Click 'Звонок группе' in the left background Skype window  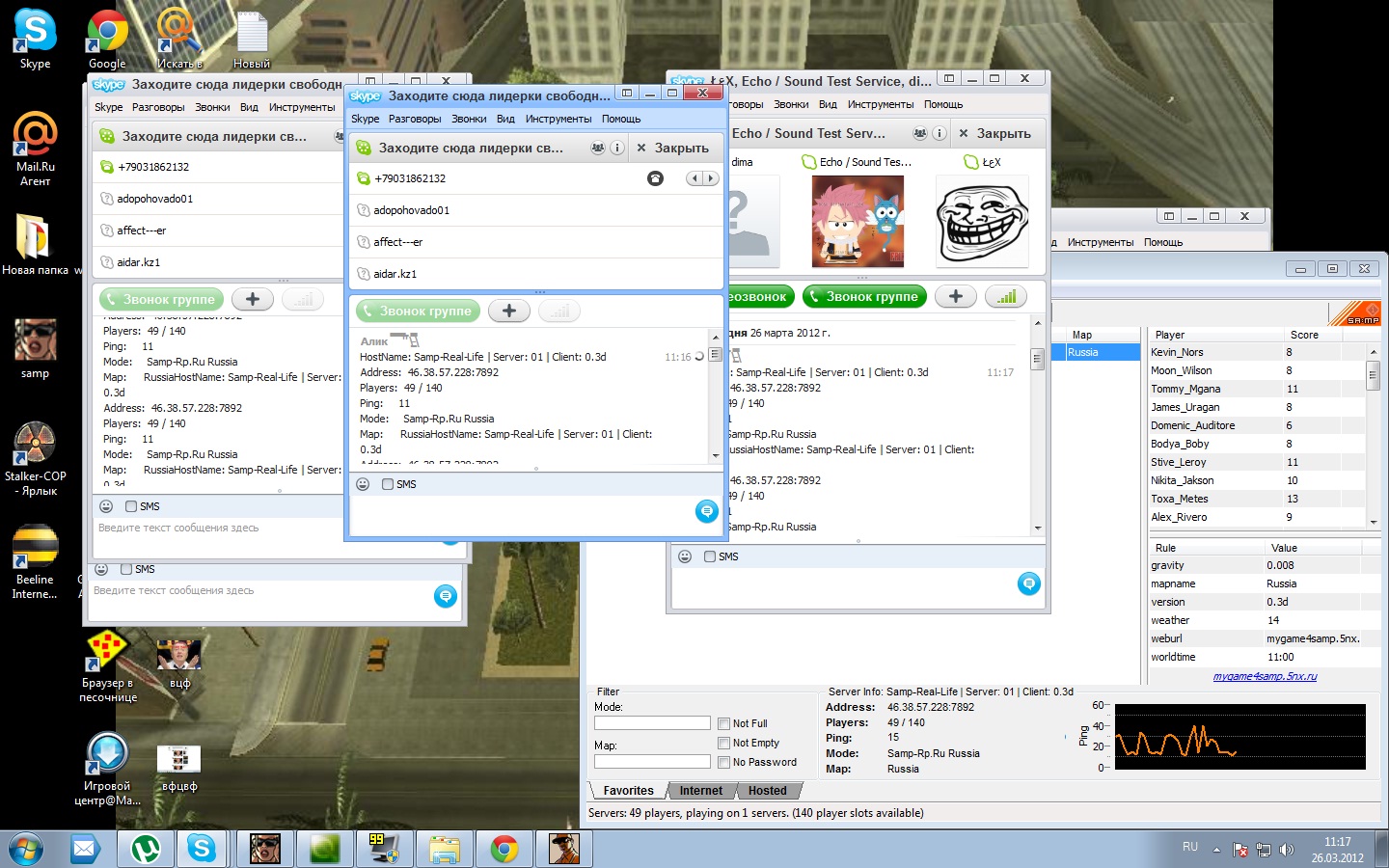pos(161,299)
